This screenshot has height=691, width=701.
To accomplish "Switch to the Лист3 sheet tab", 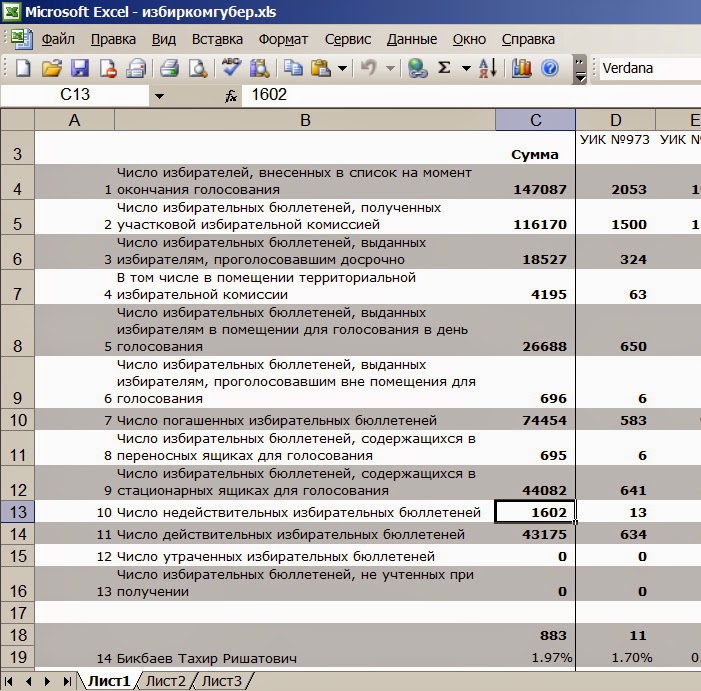I will click(x=221, y=681).
